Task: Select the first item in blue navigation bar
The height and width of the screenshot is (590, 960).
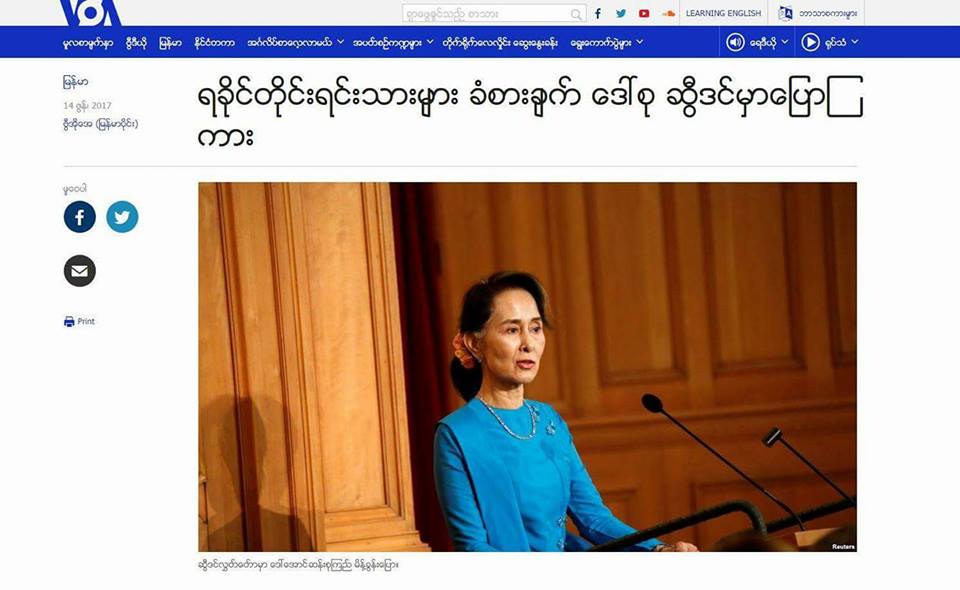Action: click(88, 42)
